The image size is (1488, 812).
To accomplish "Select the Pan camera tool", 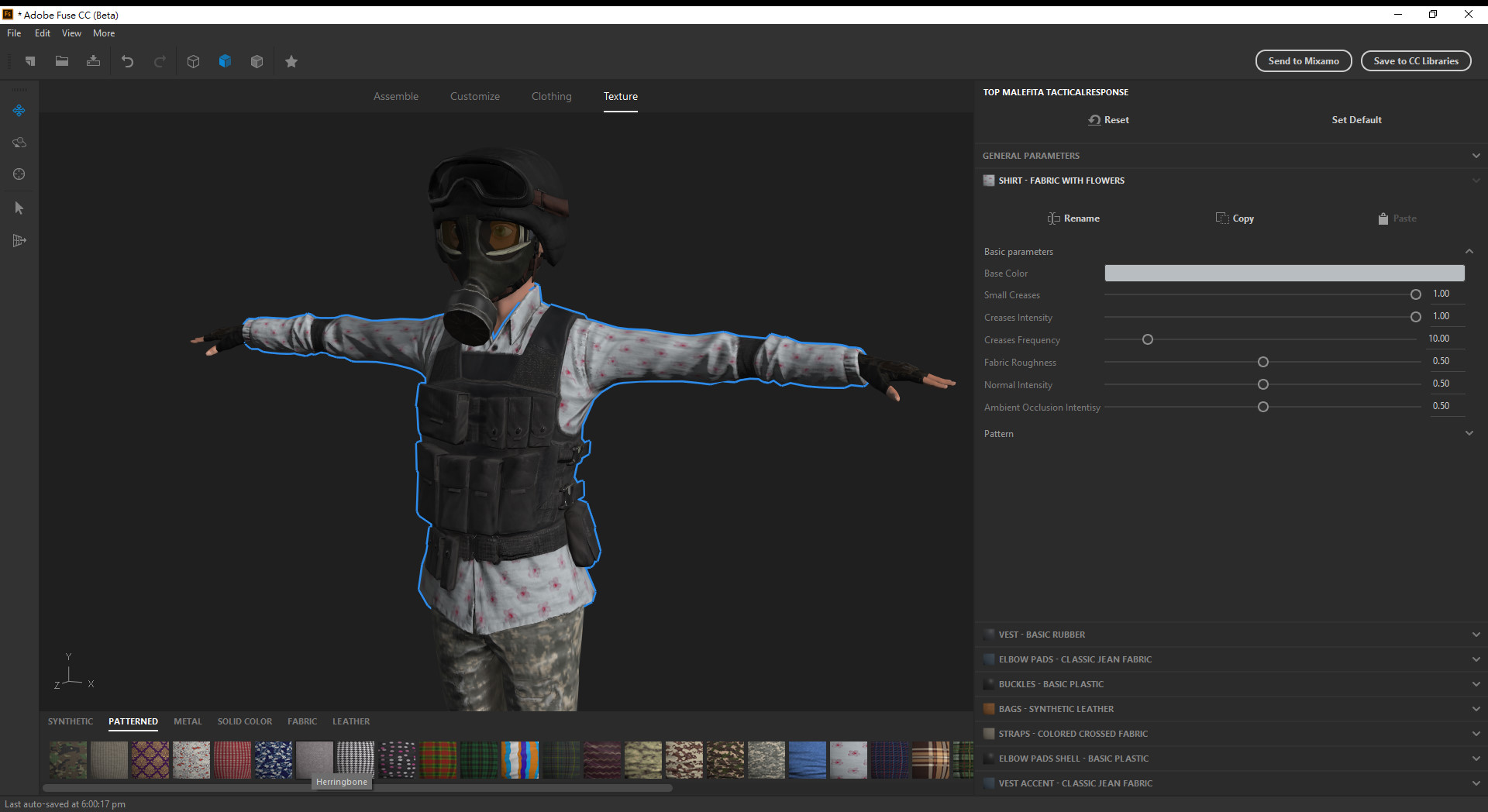I will coord(19,111).
